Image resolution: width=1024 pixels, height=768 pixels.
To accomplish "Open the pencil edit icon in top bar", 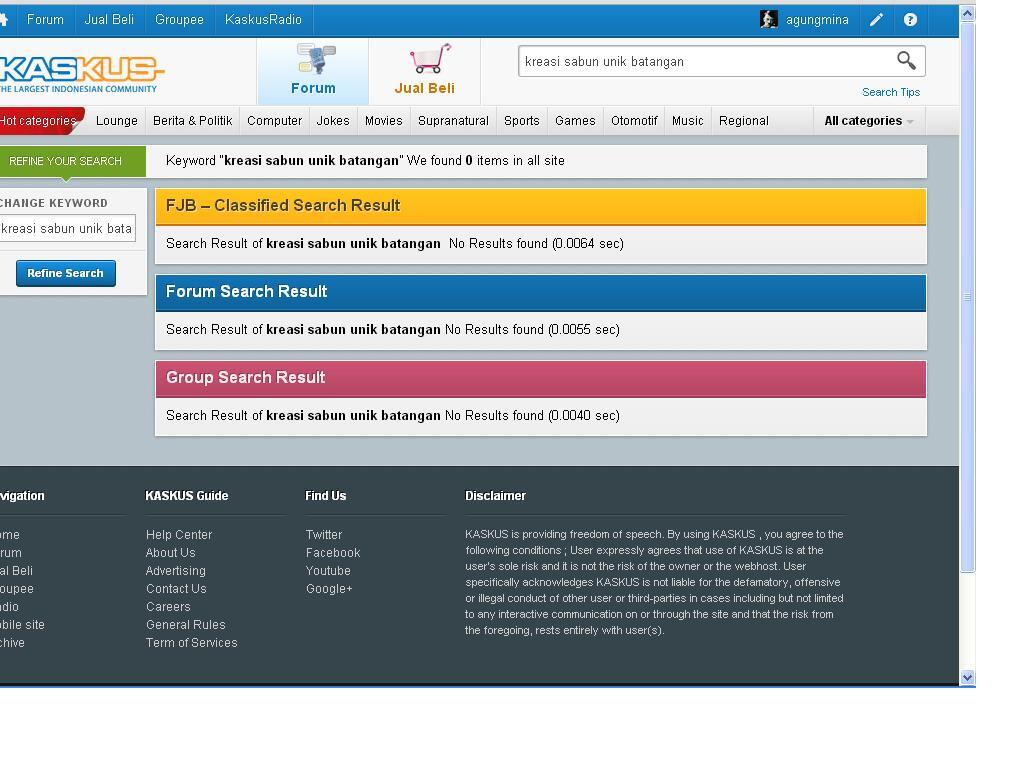I will pos(876,20).
